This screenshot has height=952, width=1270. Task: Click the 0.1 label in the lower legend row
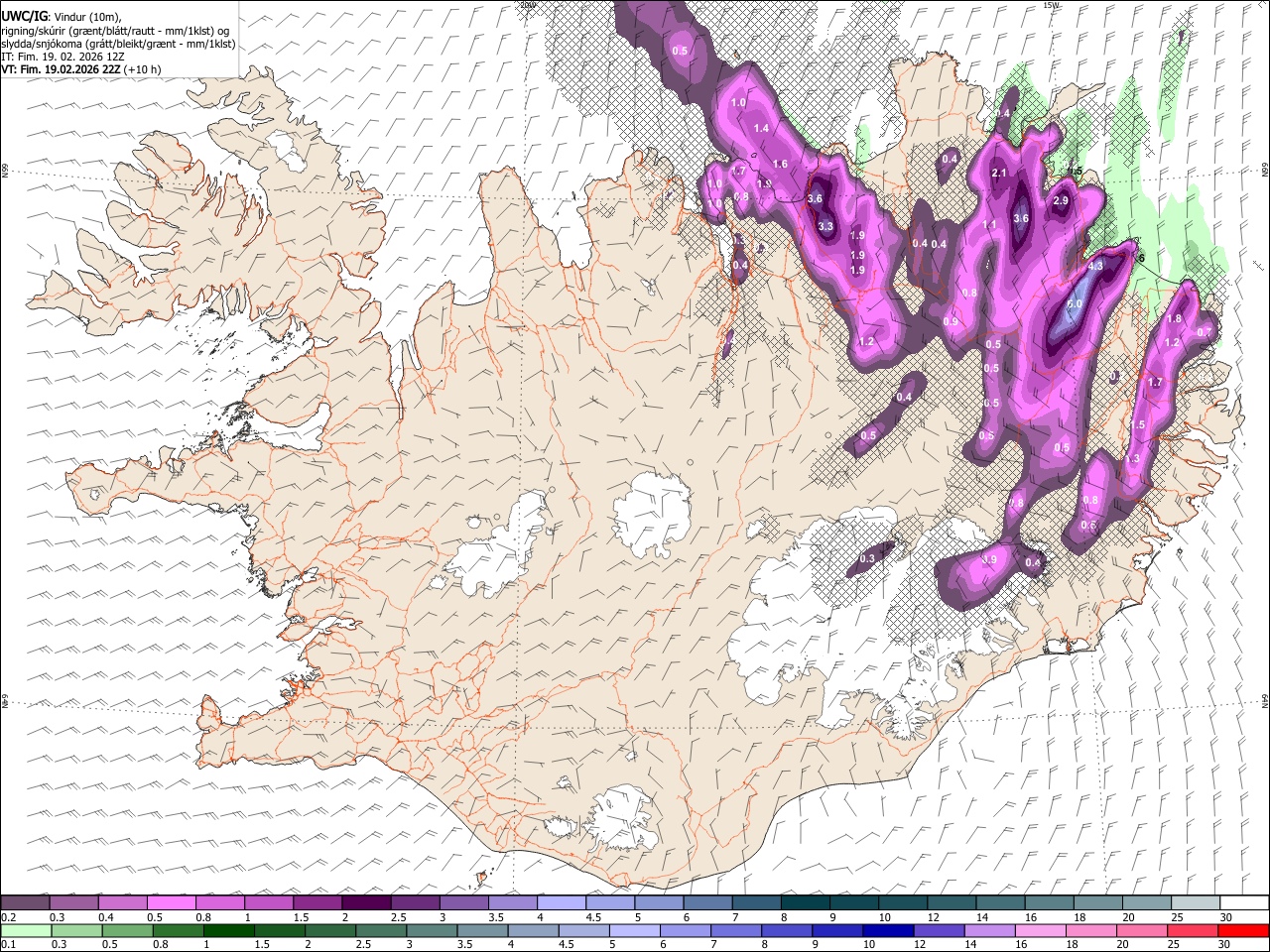(9, 945)
